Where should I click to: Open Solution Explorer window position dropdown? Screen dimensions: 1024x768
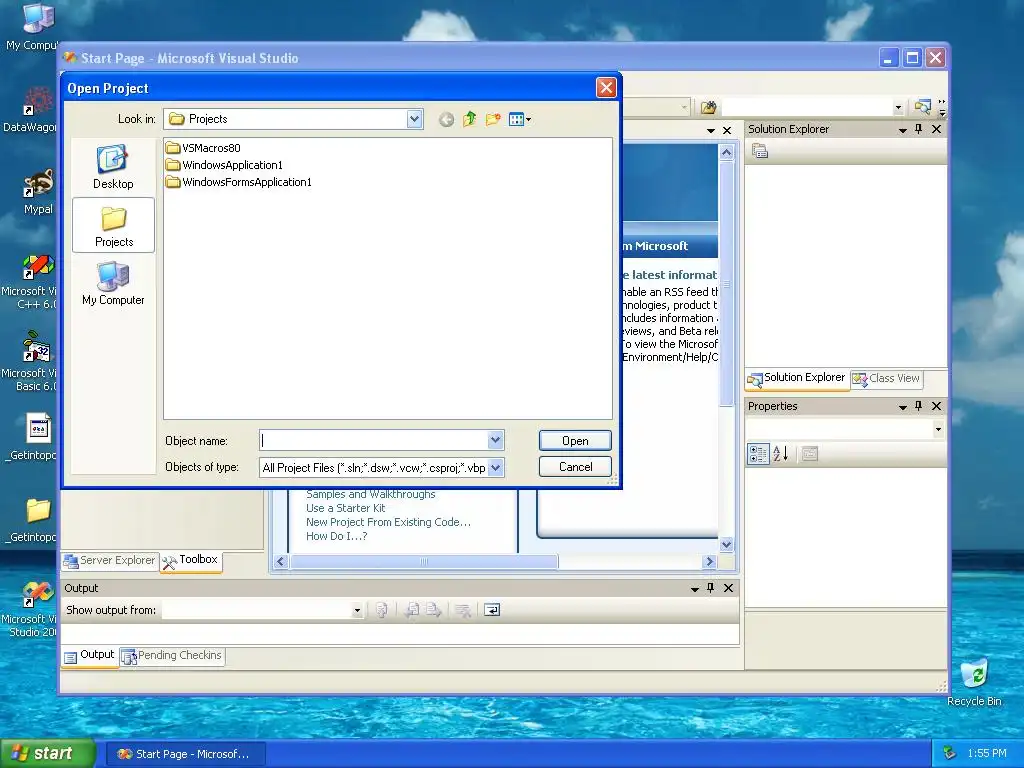903,130
